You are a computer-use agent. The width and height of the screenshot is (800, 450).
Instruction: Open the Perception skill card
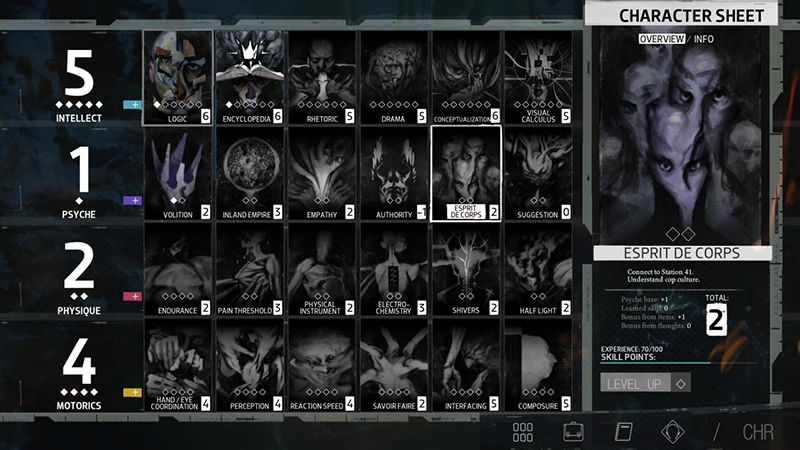tap(249, 365)
